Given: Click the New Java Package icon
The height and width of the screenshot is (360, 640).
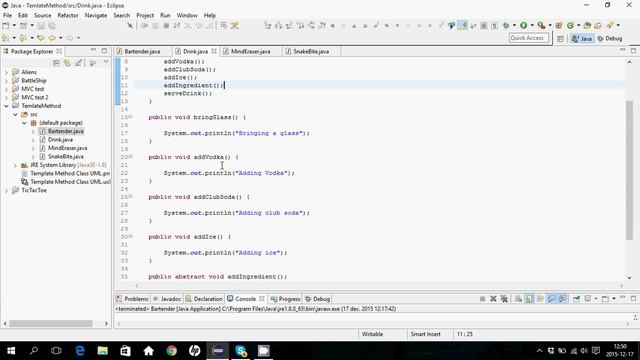Looking at the screenshot, I should [559, 25].
